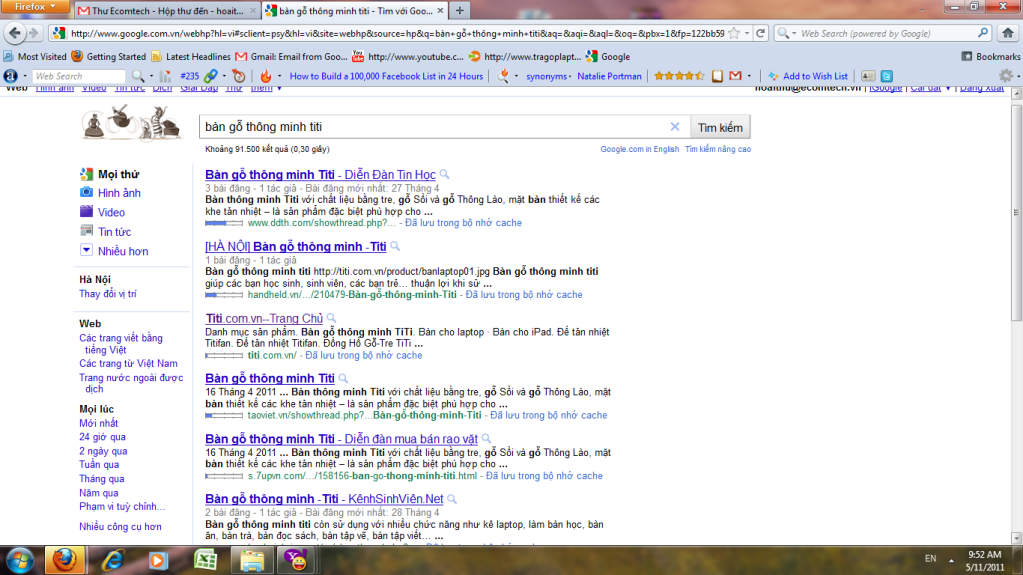Click the Alexa toolbar search magnifier

pos(138,76)
